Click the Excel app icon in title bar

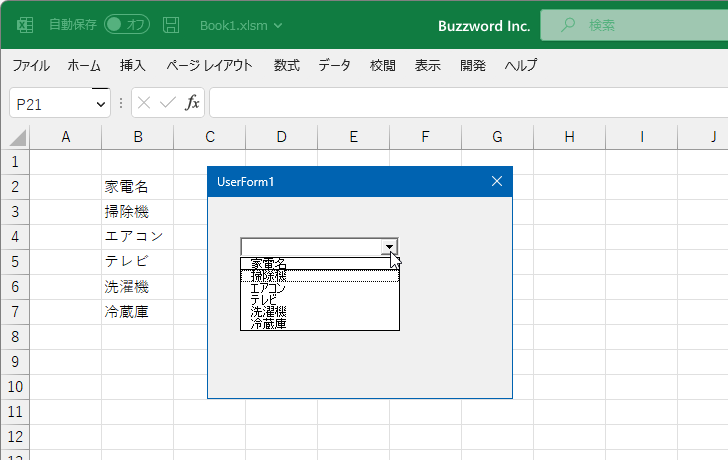[25, 25]
